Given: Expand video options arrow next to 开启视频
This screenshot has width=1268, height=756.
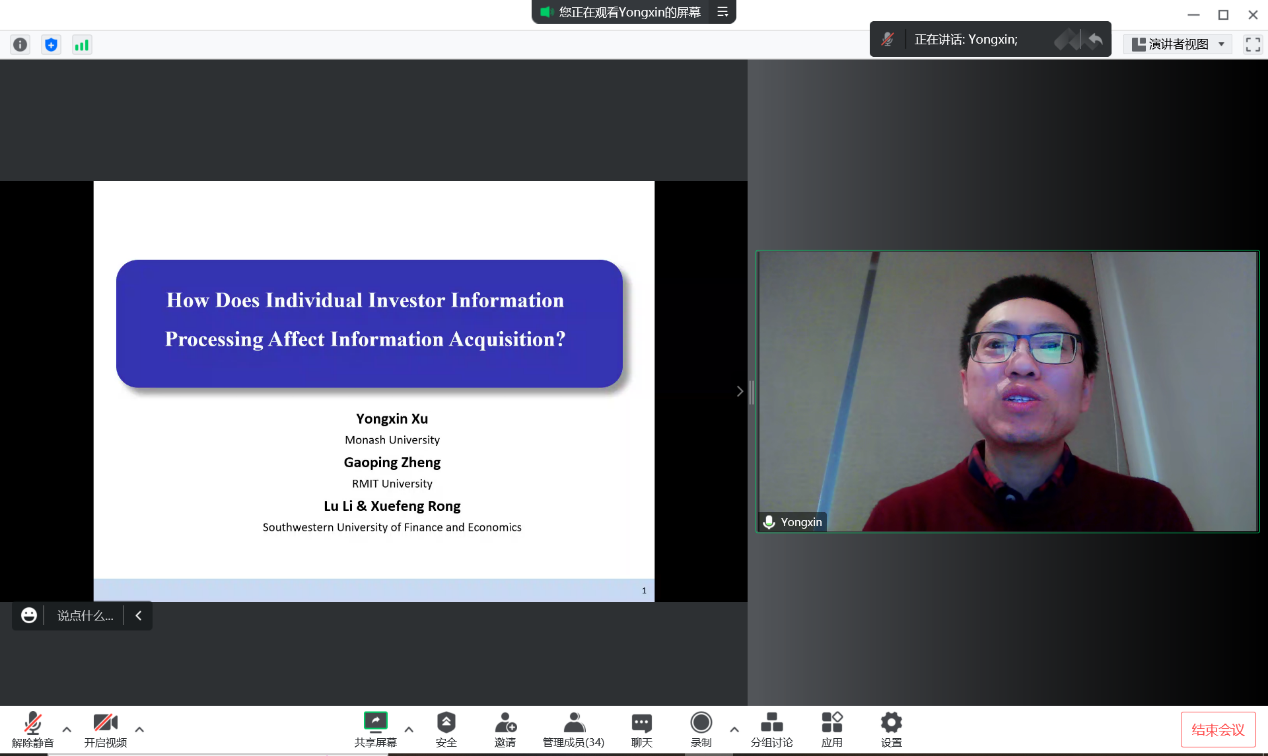Looking at the screenshot, I should [x=139, y=729].
